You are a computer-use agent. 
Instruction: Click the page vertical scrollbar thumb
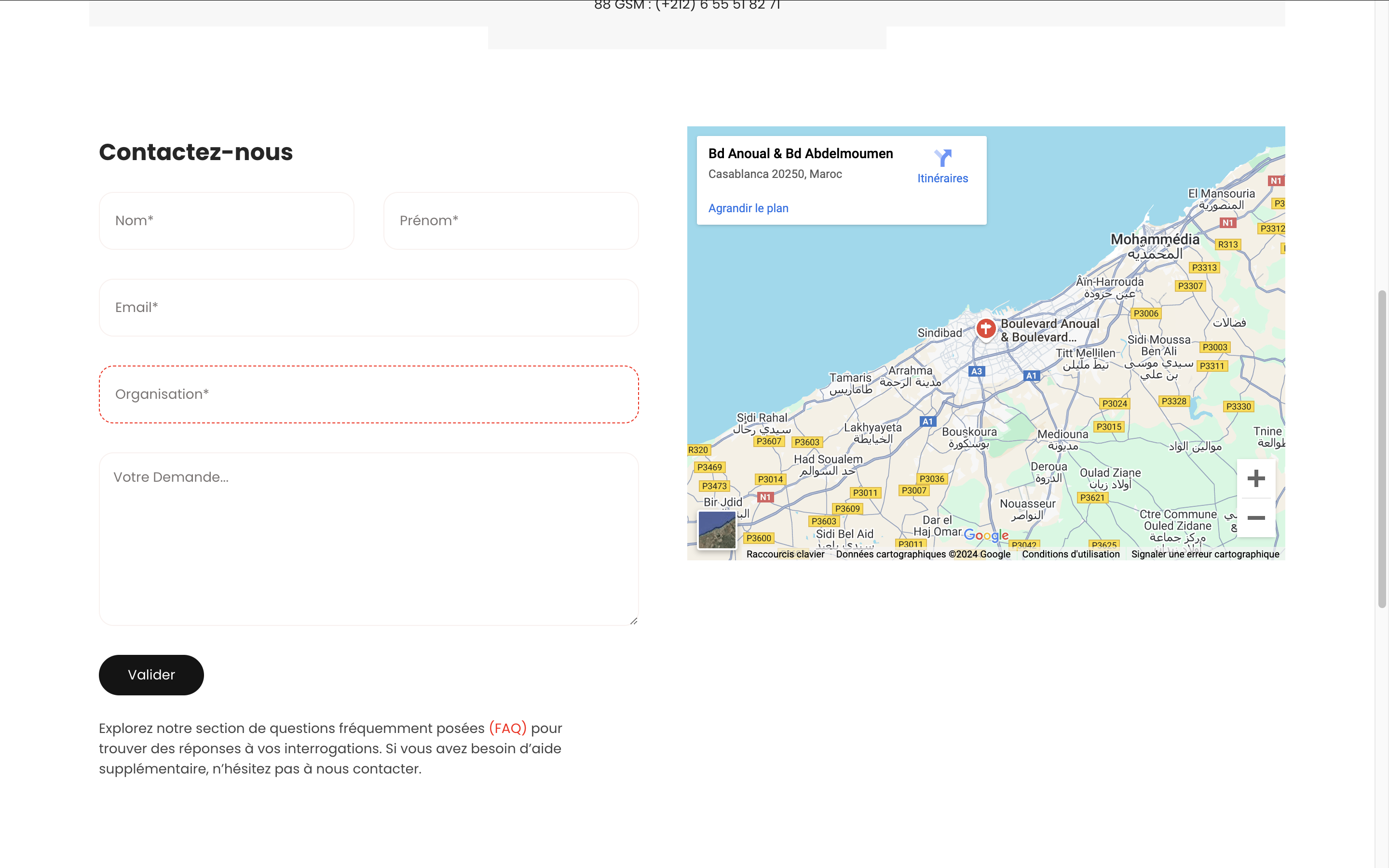coord(1382,449)
